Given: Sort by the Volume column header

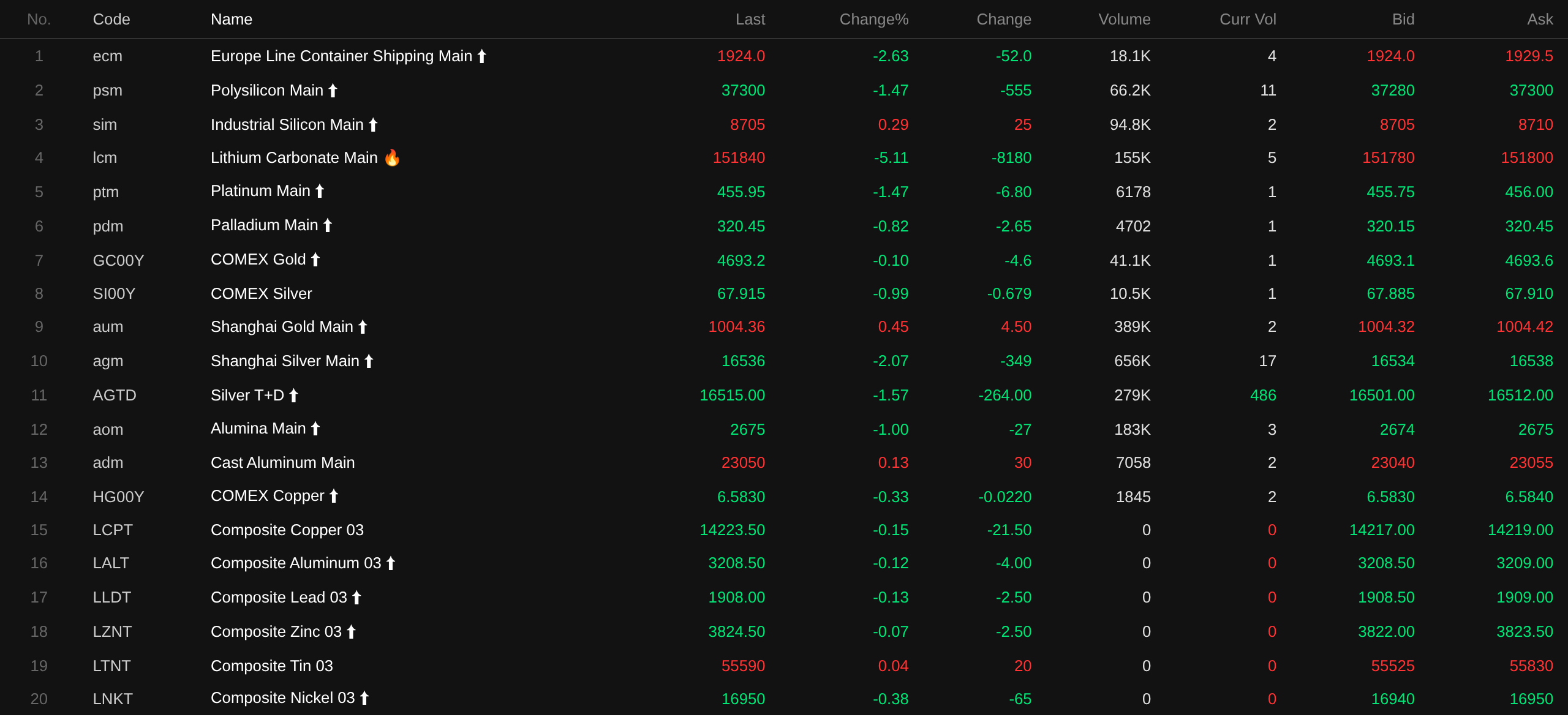Looking at the screenshot, I should 1125,20.
